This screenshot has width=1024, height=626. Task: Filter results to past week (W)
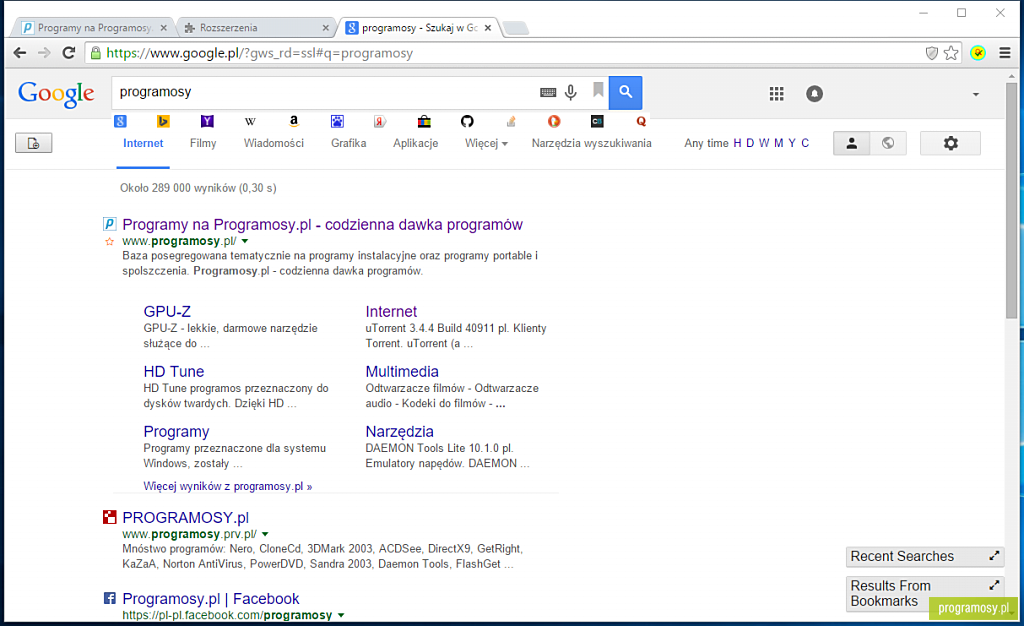click(x=763, y=143)
